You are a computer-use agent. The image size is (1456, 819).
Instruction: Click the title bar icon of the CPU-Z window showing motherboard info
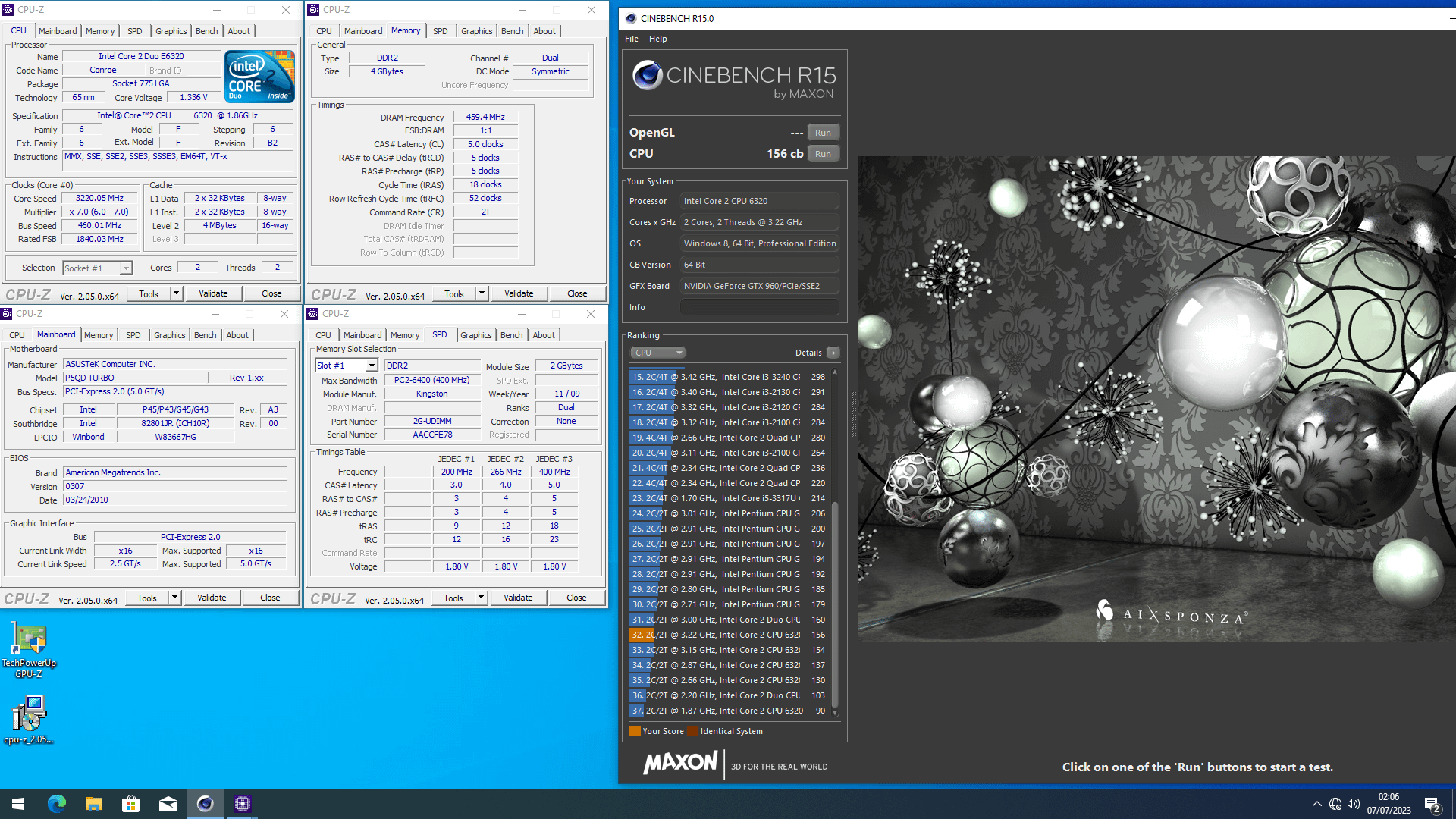7,314
